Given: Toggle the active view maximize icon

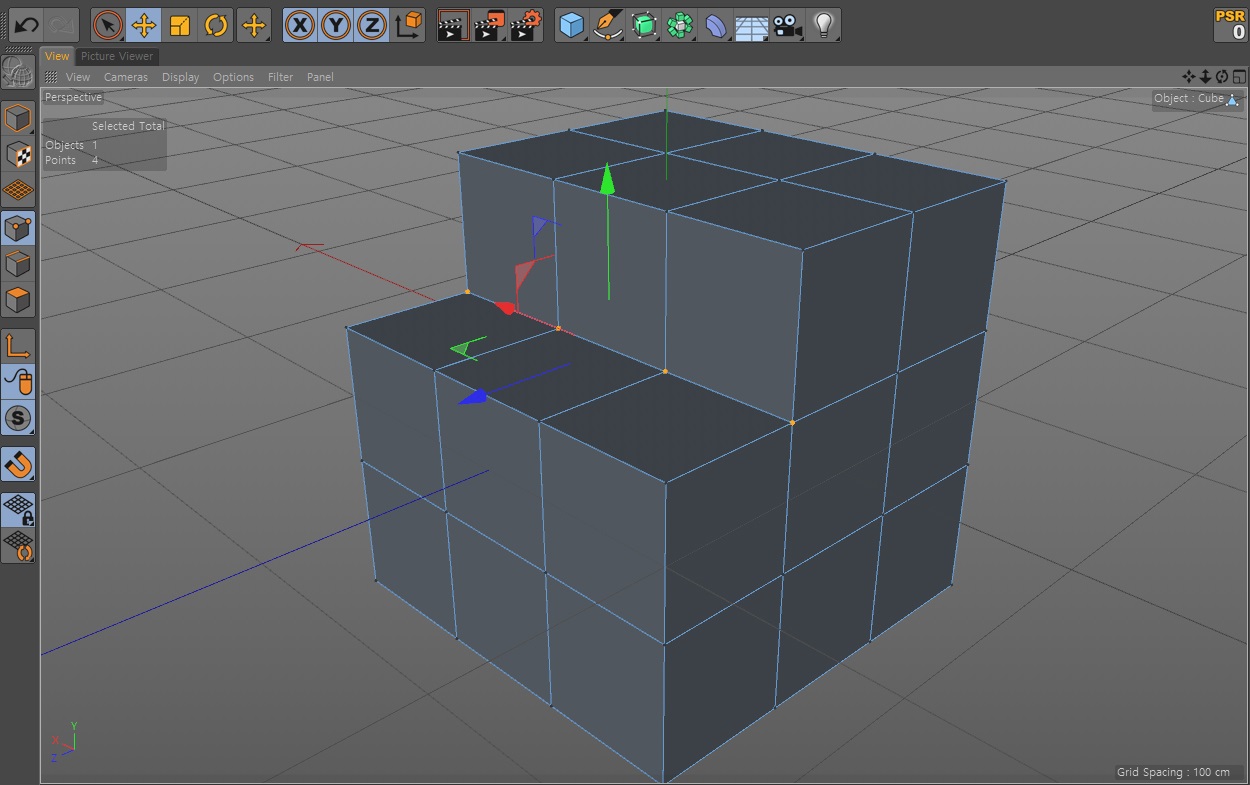Looking at the screenshot, I should tap(1239, 77).
